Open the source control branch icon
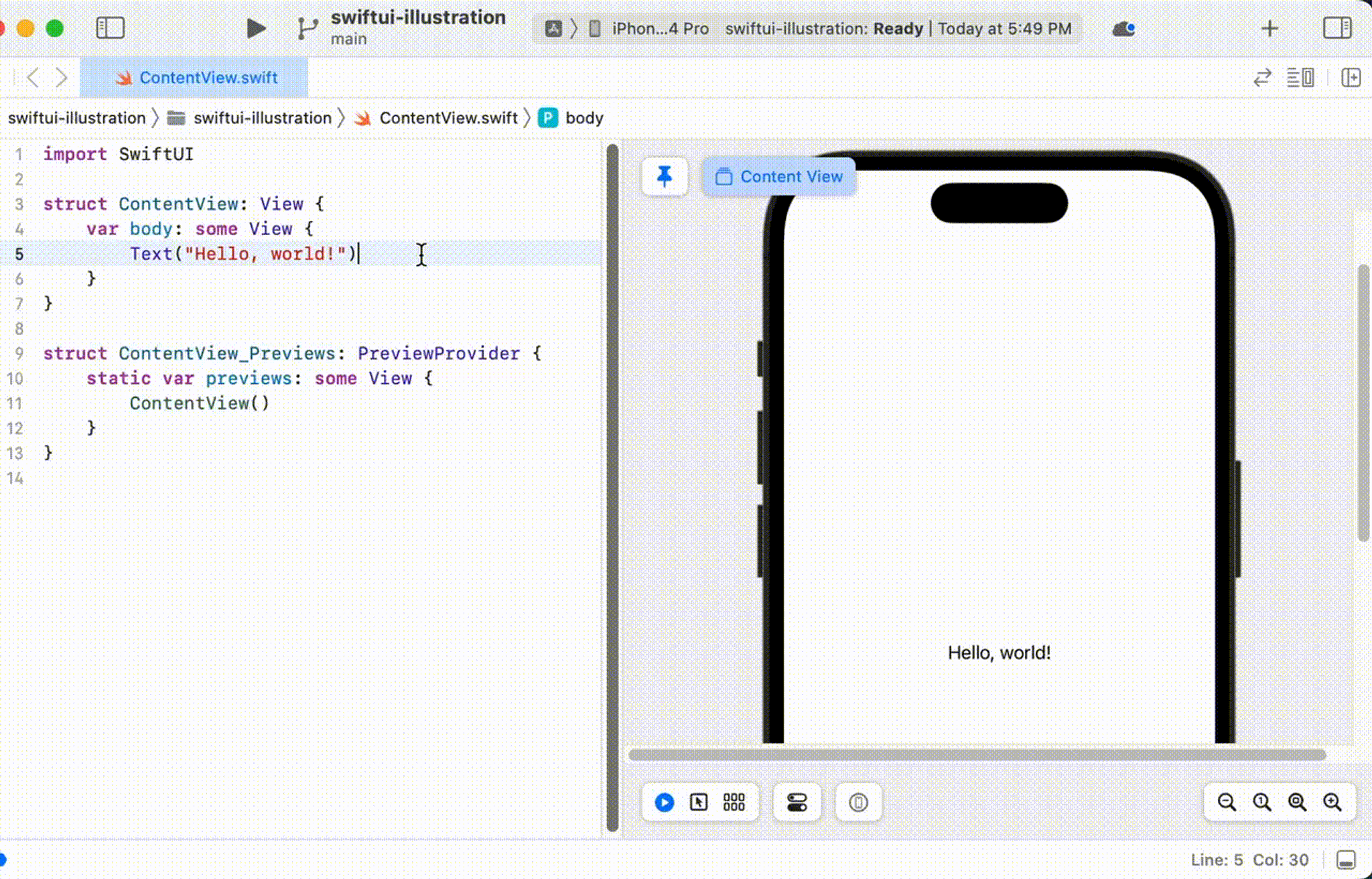The width and height of the screenshot is (1372, 879). coord(307,28)
